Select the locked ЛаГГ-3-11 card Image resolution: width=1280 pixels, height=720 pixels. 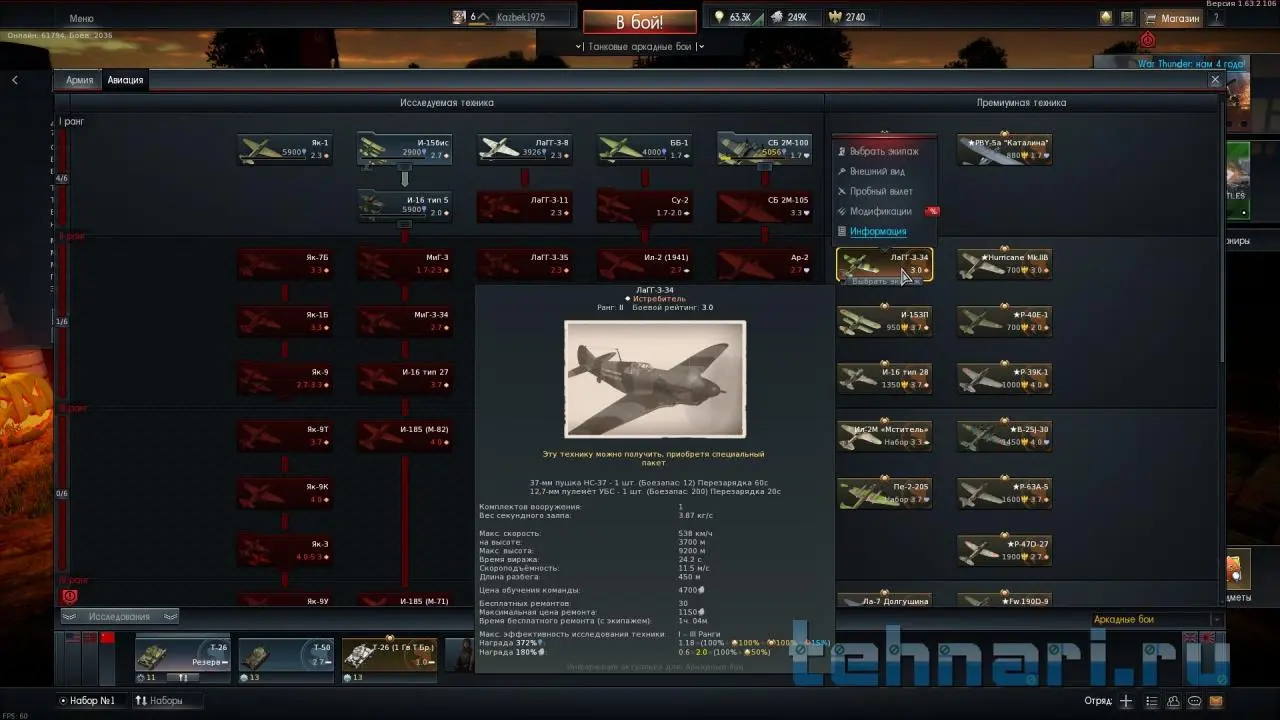tap(525, 206)
